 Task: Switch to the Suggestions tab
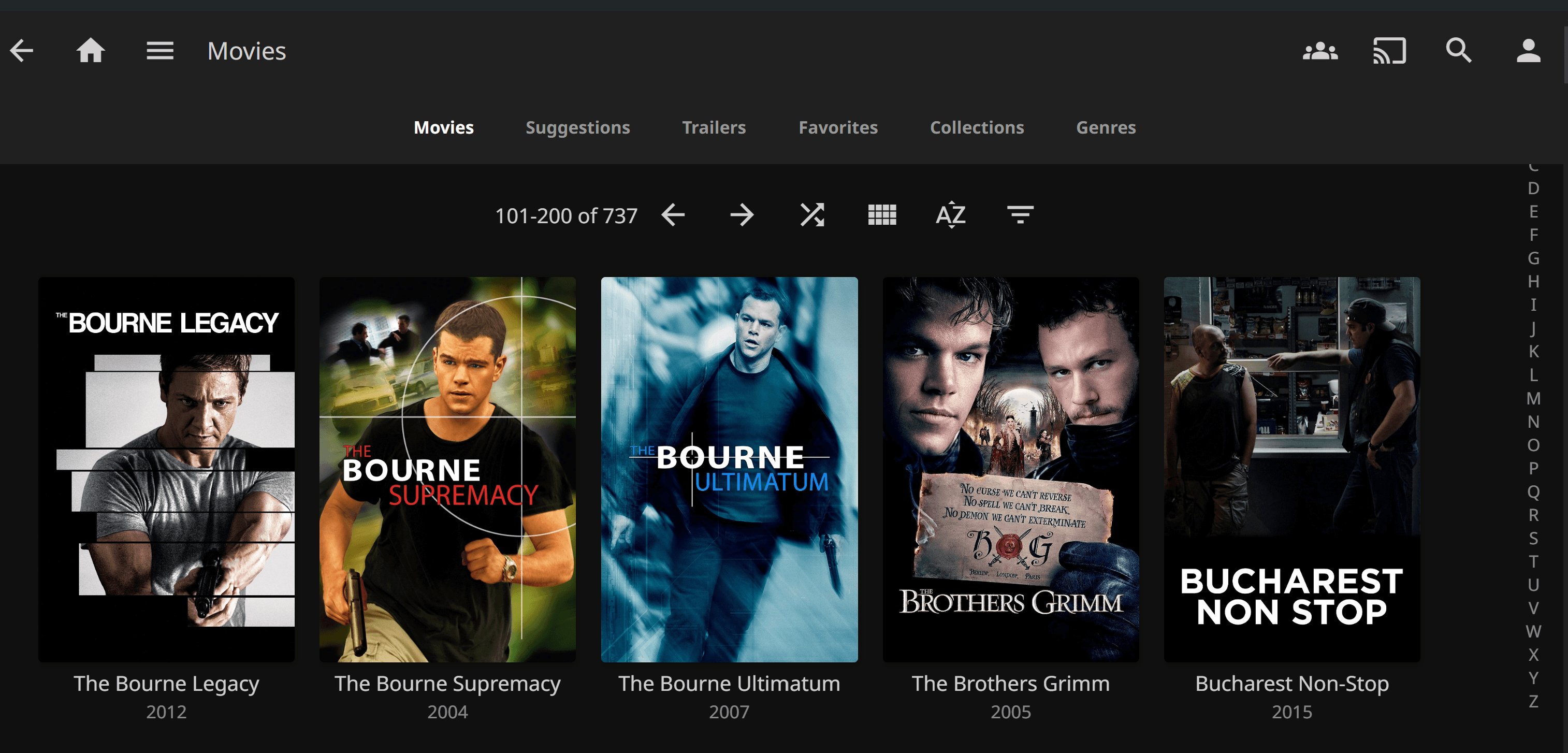pyautogui.click(x=578, y=127)
